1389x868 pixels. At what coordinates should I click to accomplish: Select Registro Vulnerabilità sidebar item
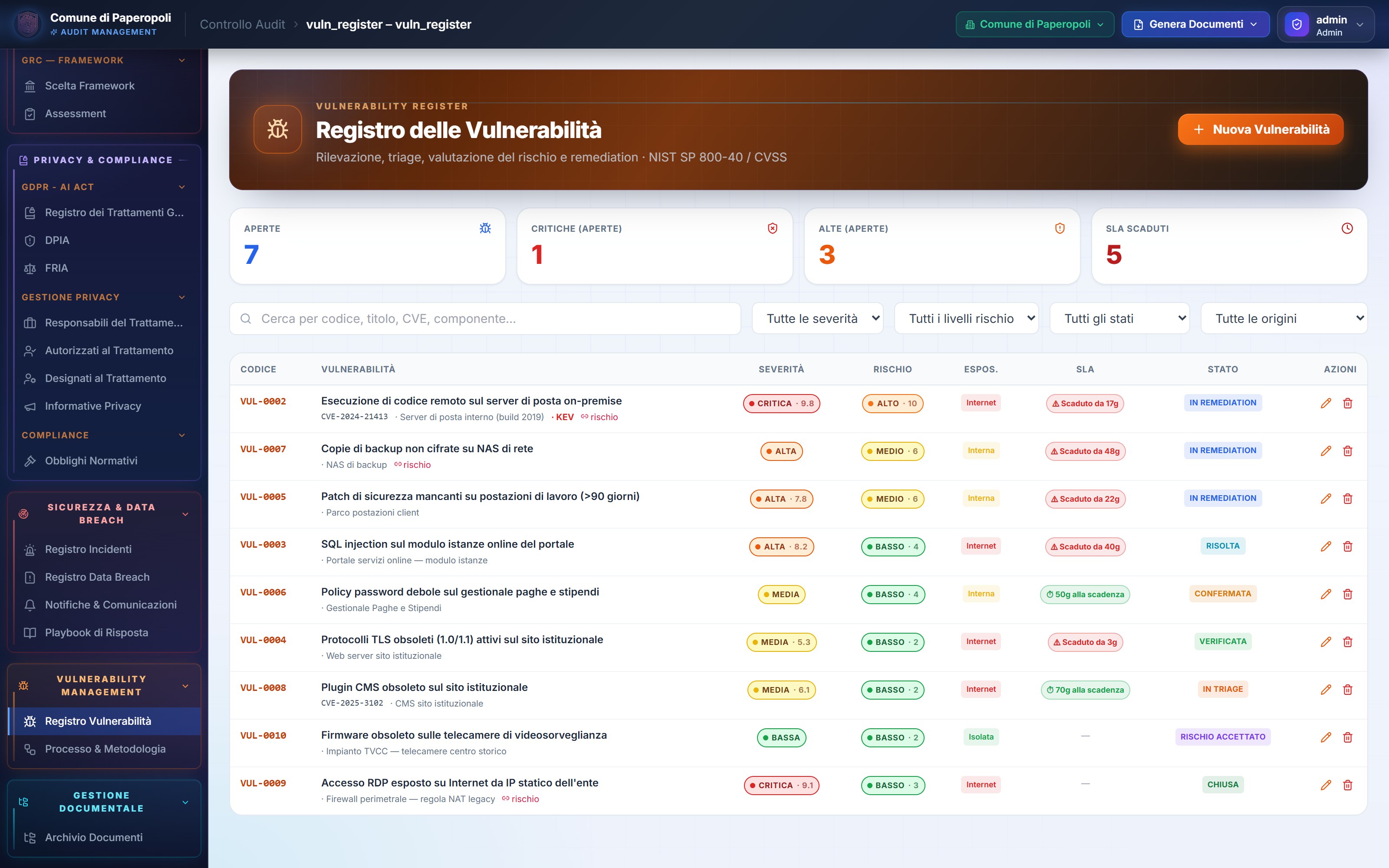pos(105,722)
